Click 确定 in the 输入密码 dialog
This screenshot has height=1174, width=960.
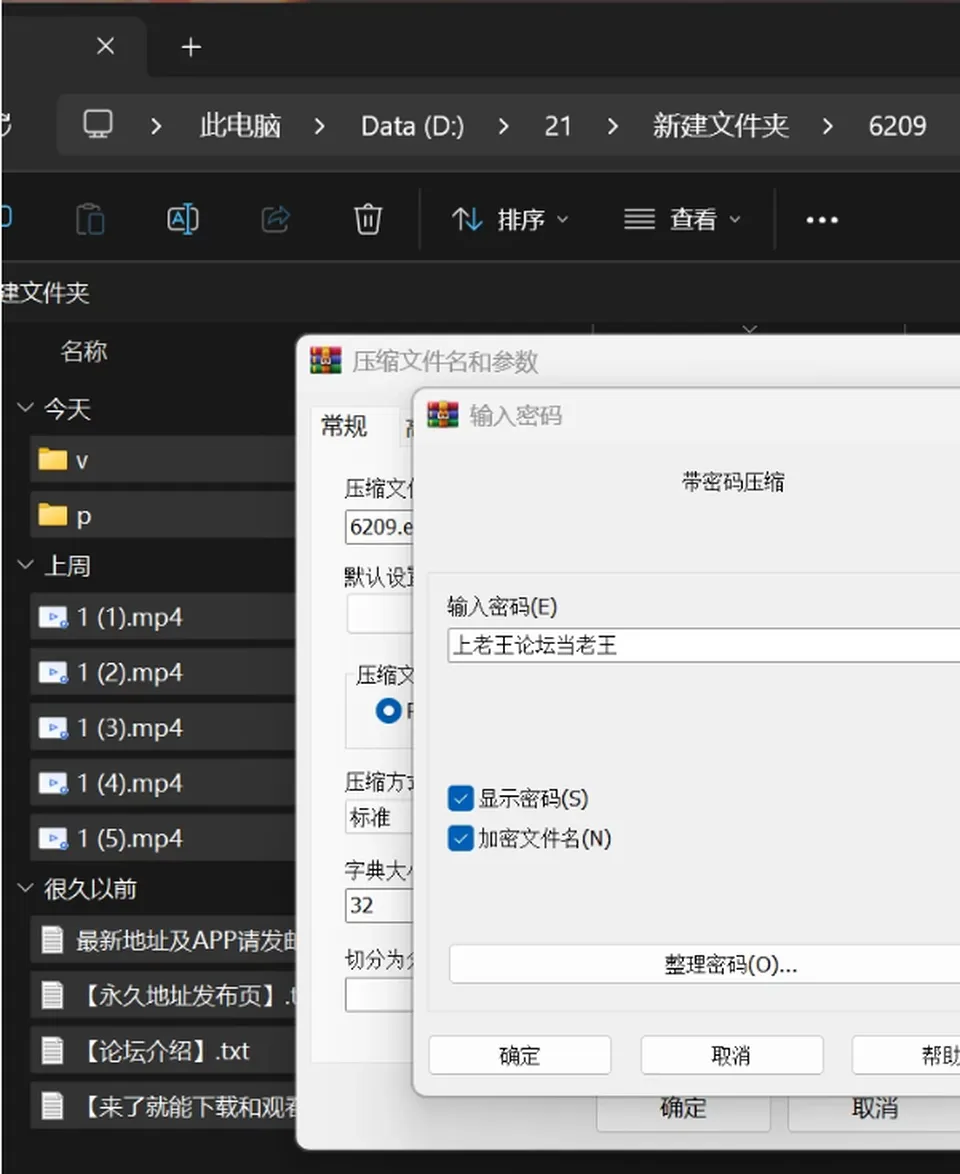[520, 1055]
